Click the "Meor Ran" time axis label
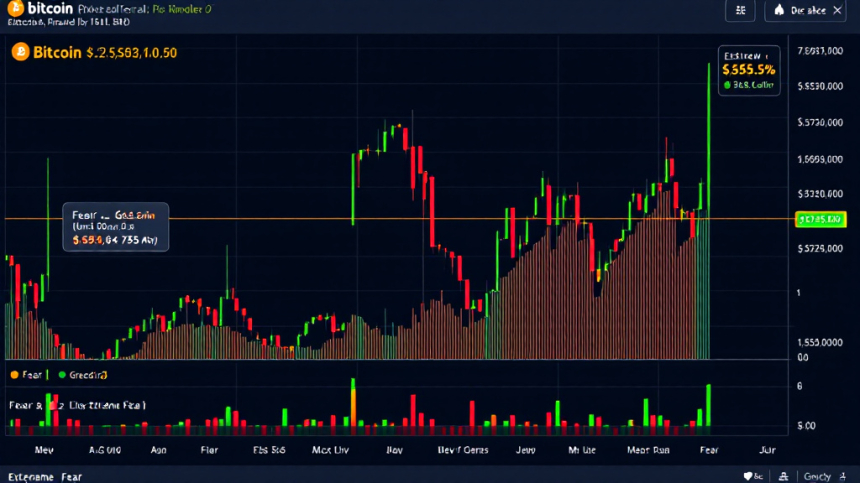This screenshot has height=483, width=860. click(648, 450)
